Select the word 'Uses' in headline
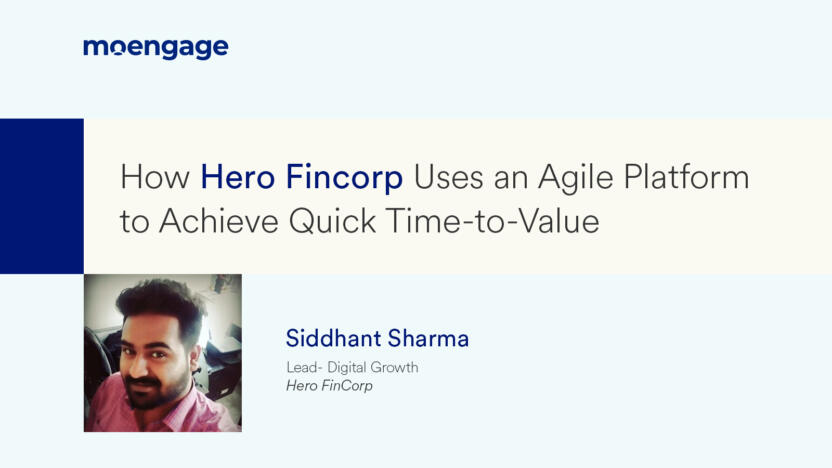The image size is (832, 468). tap(448, 177)
